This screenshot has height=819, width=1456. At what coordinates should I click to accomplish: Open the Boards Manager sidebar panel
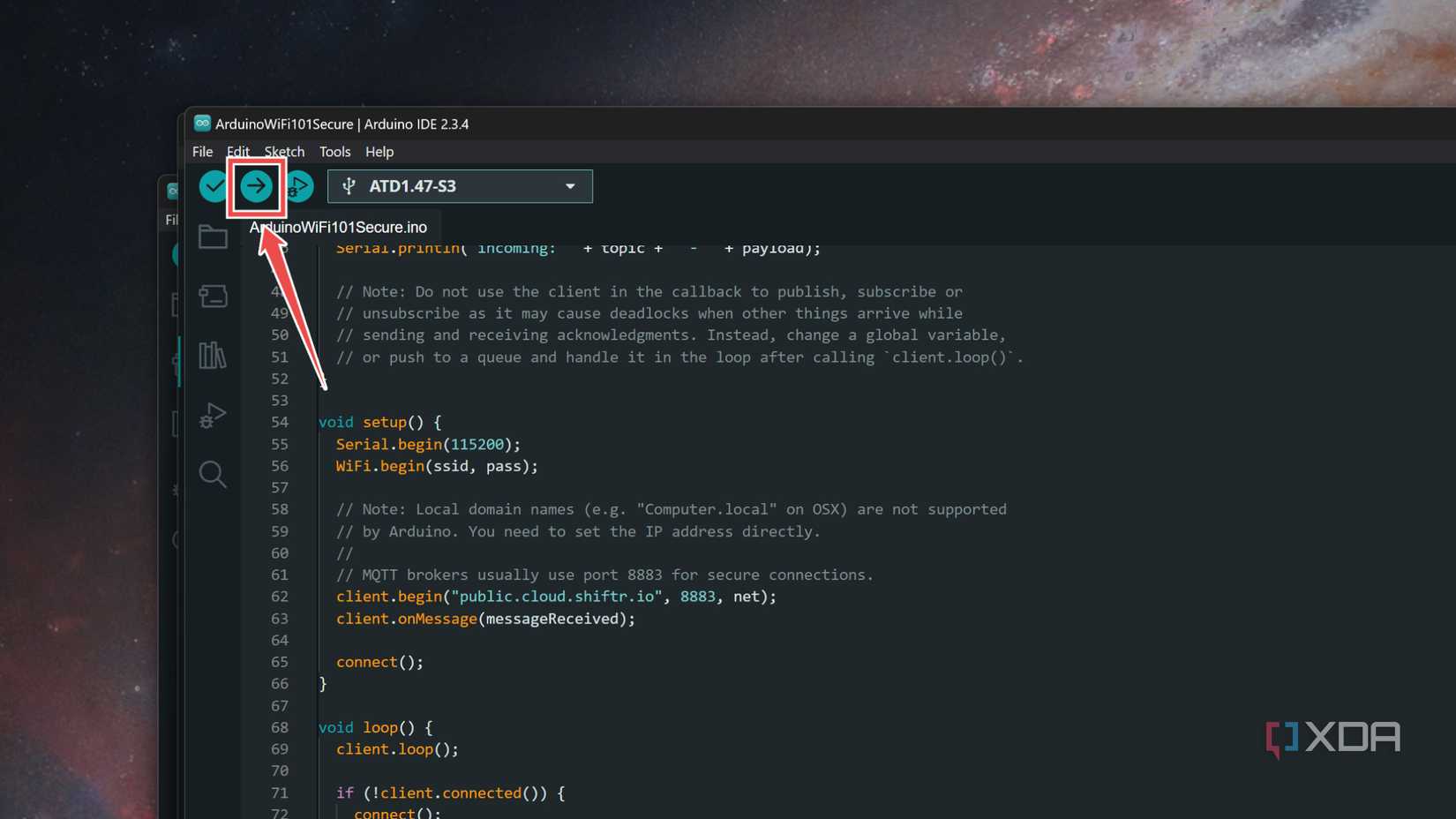click(x=213, y=296)
